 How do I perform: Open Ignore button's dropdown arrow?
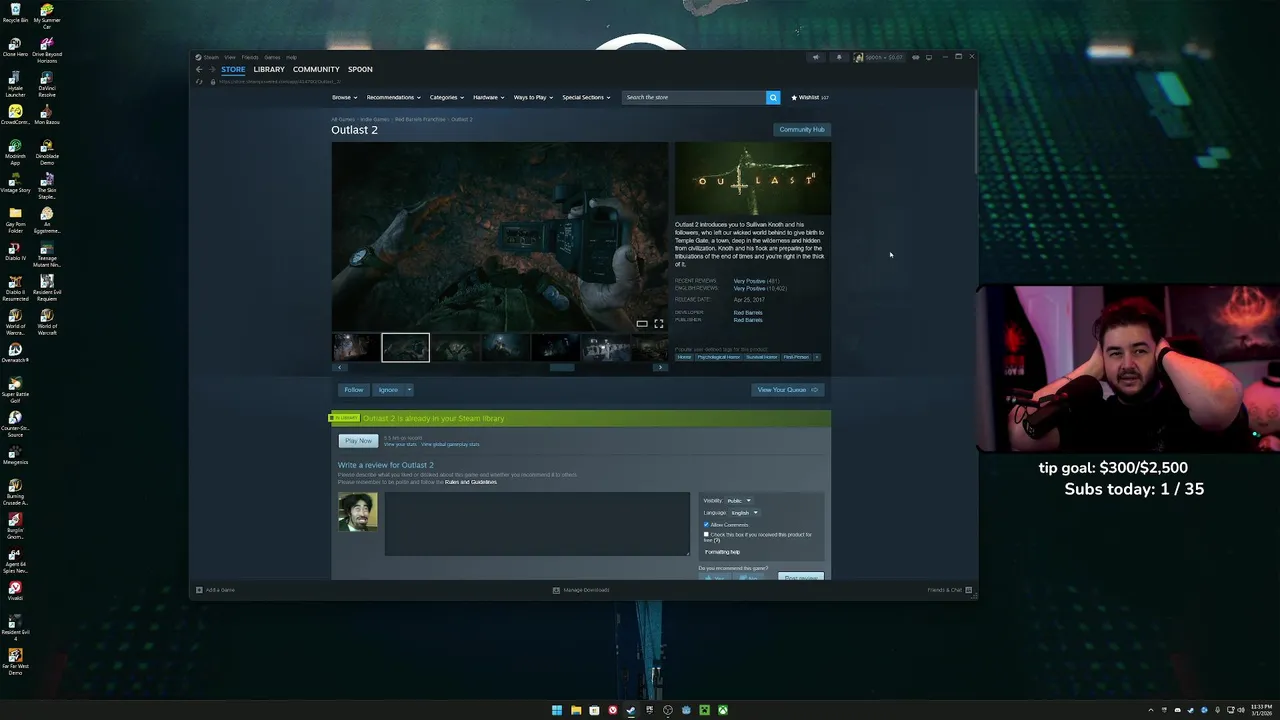(408, 390)
